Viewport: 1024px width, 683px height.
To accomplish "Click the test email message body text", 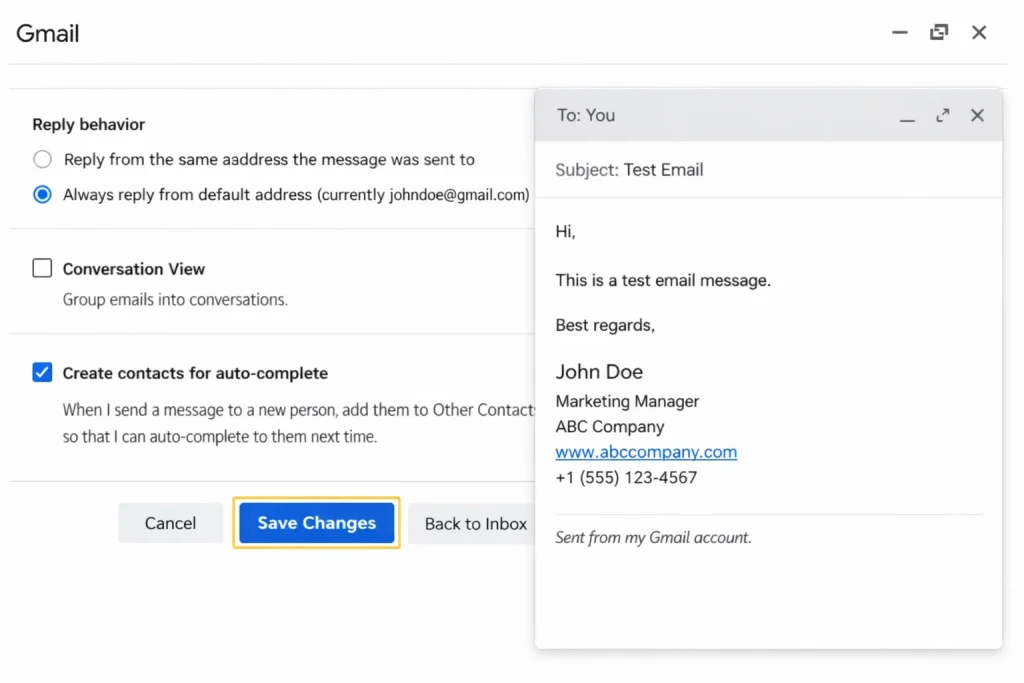I will click(663, 281).
